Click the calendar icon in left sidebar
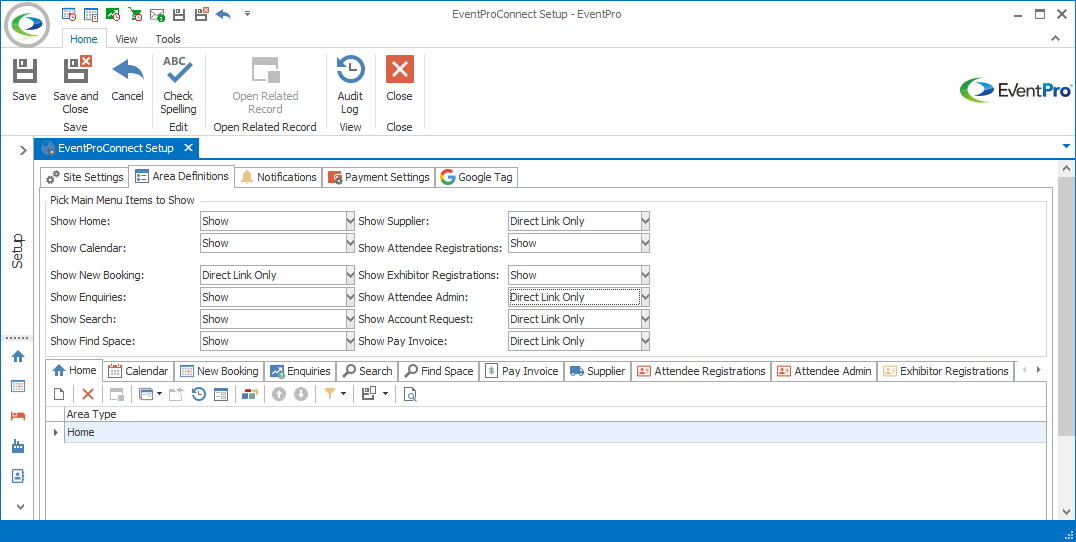The height and width of the screenshot is (542, 1076). click(18, 386)
